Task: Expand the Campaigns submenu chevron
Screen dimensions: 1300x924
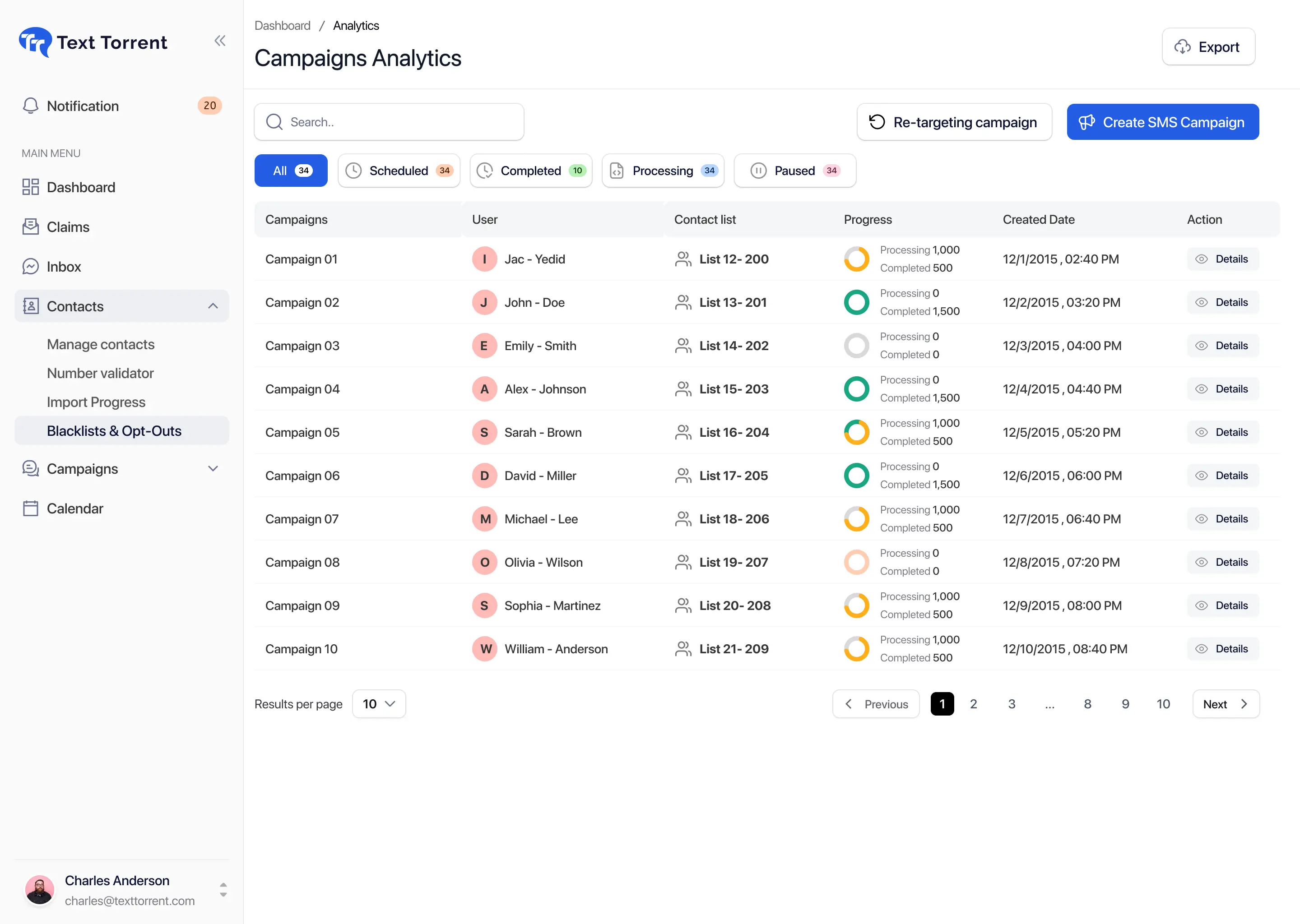Action: point(213,469)
